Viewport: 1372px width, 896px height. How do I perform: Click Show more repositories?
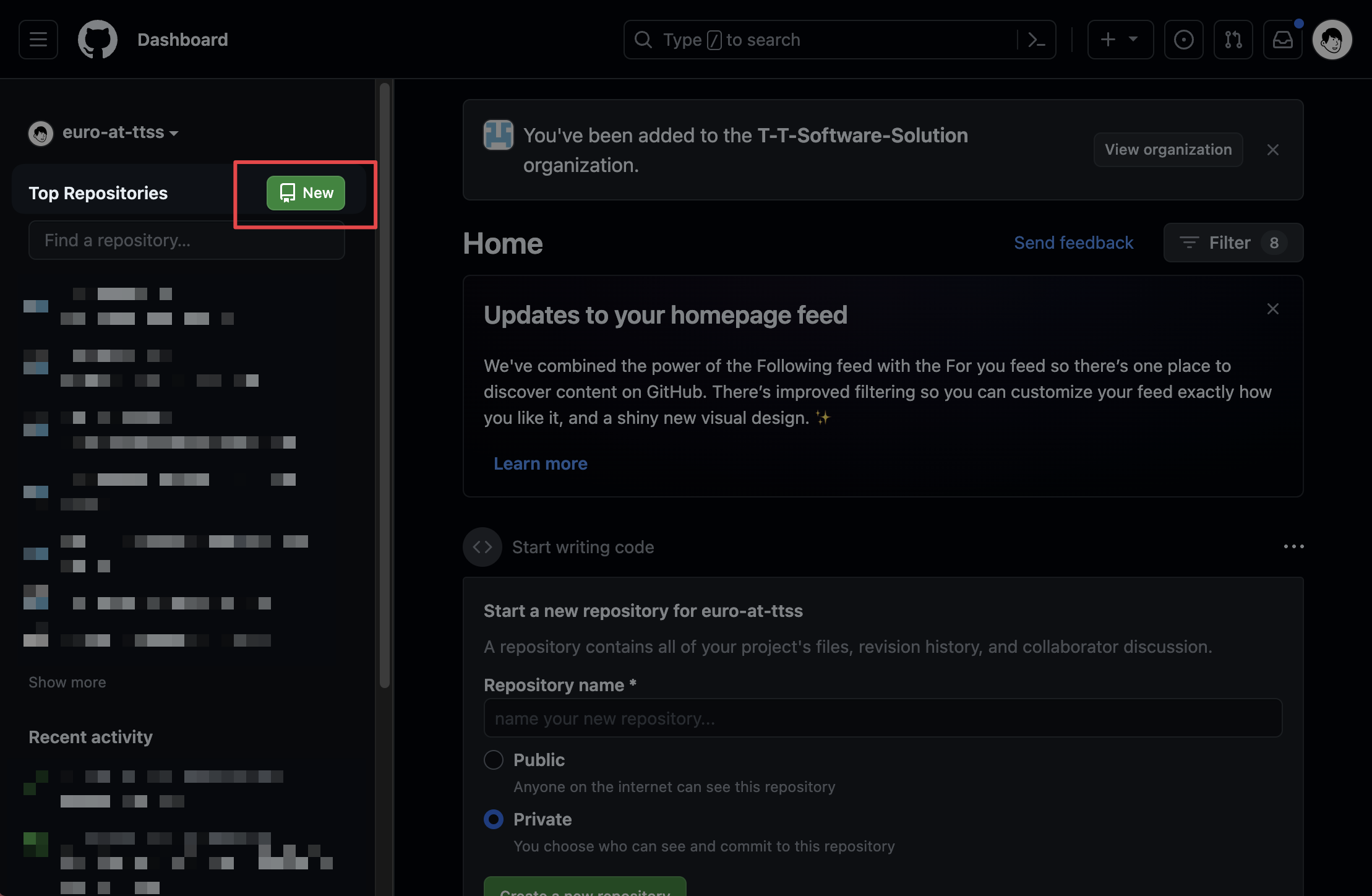click(67, 682)
